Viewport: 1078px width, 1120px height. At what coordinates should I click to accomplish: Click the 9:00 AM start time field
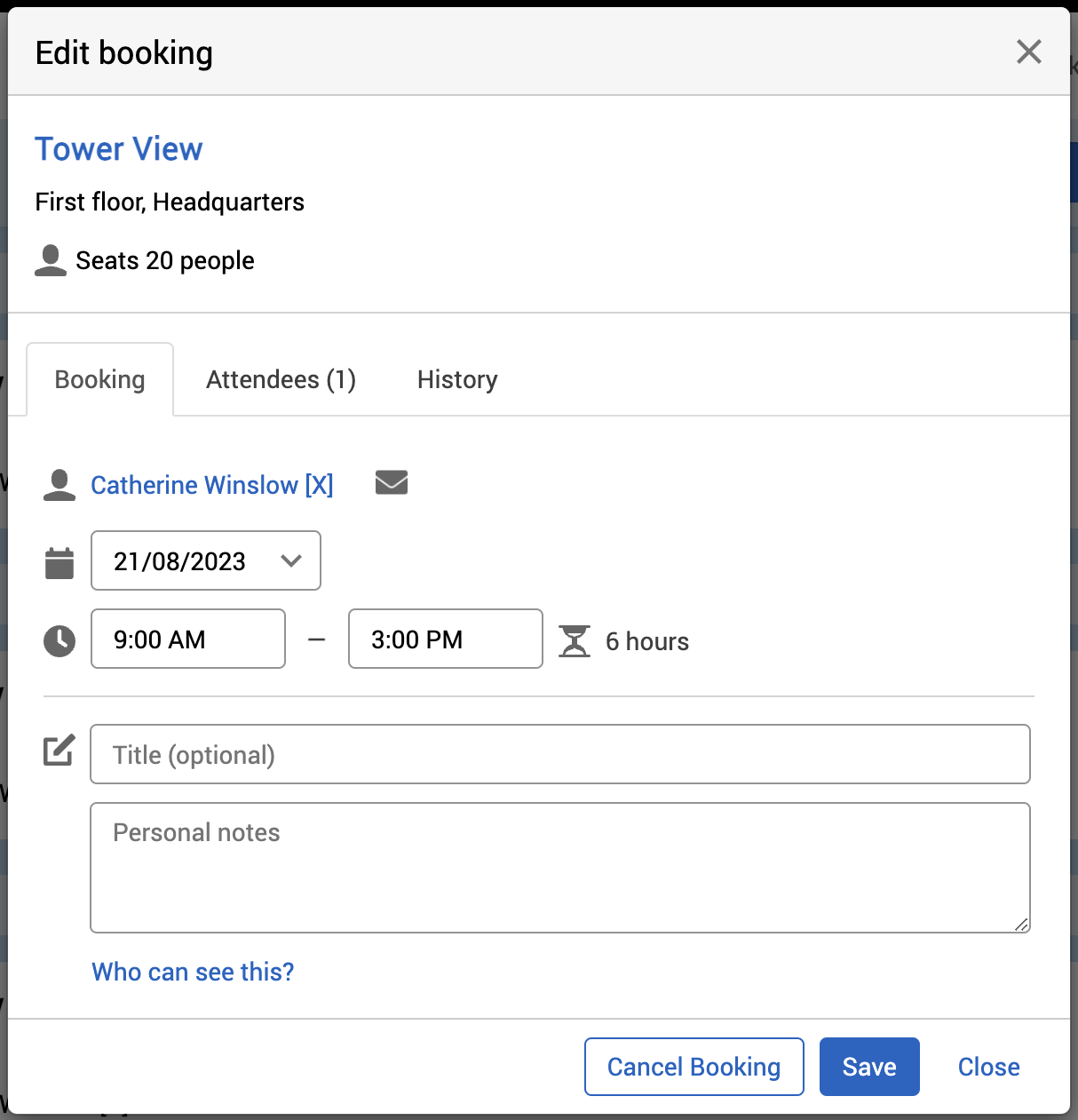click(188, 639)
